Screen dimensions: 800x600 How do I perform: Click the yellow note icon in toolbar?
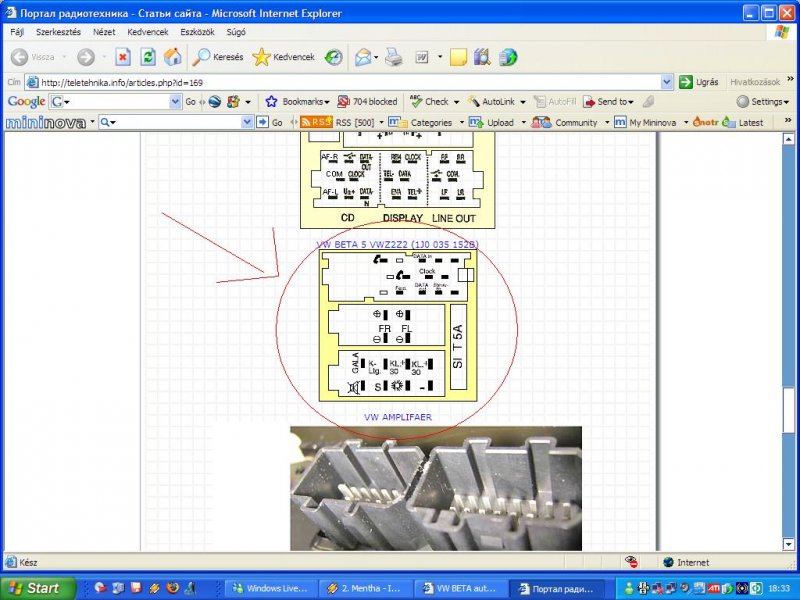458,57
